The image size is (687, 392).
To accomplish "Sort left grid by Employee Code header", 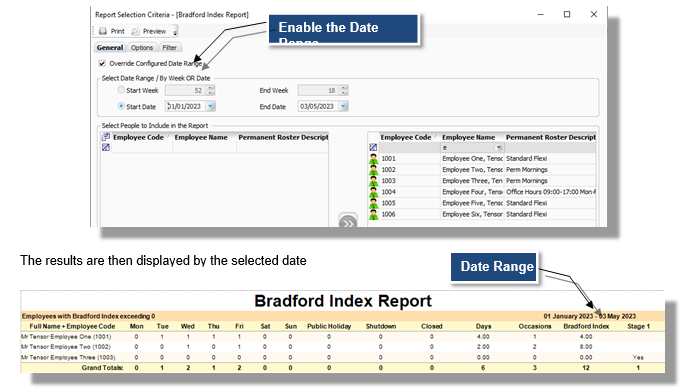I will [142, 137].
